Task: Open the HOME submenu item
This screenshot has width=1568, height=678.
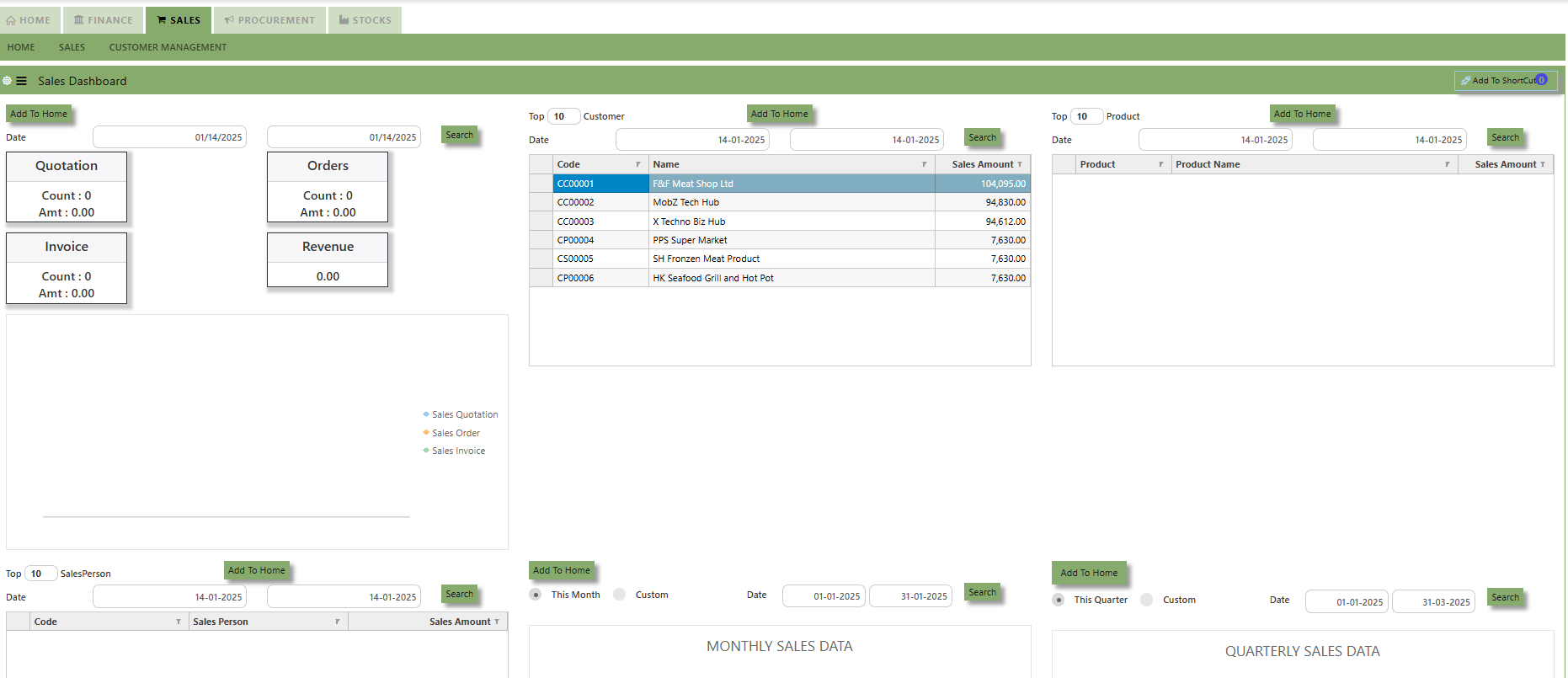Action: click(21, 47)
